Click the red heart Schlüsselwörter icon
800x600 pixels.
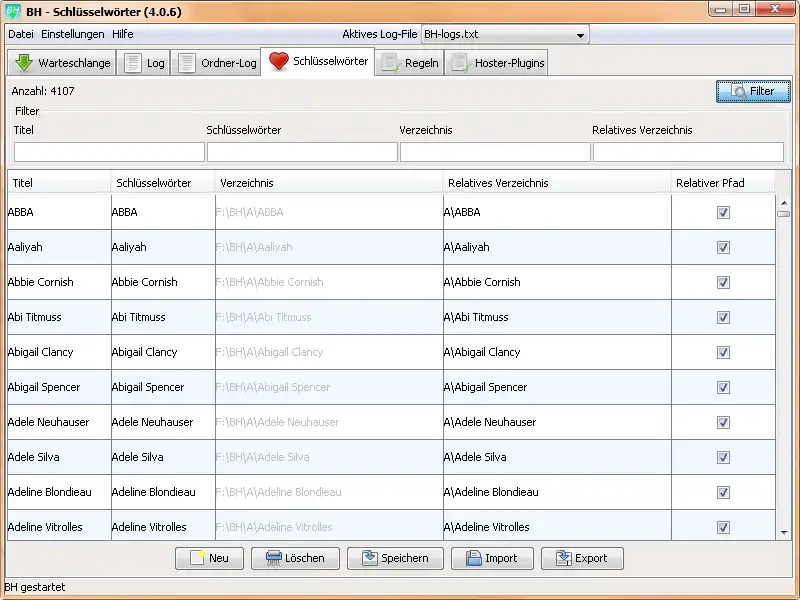click(279, 61)
